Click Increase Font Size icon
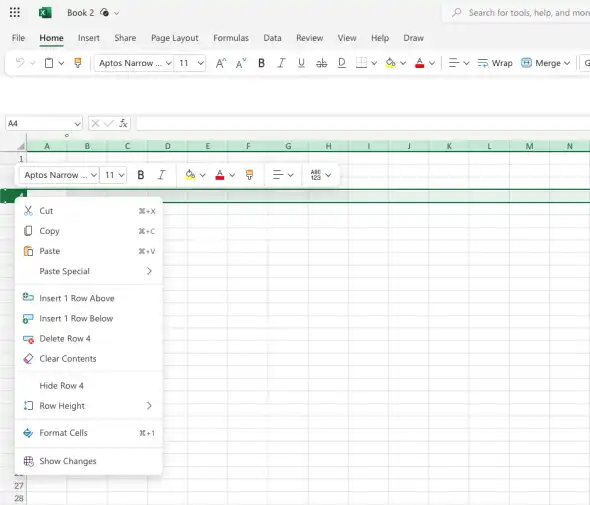Image resolution: width=590 pixels, height=505 pixels. coord(221,63)
